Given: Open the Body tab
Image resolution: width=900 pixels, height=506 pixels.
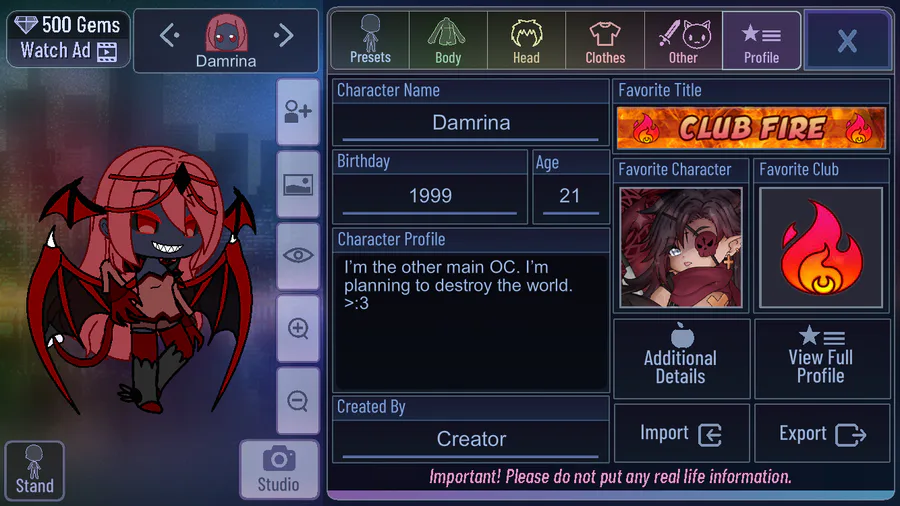Looking at the screenshot, I should click(448, 40).
